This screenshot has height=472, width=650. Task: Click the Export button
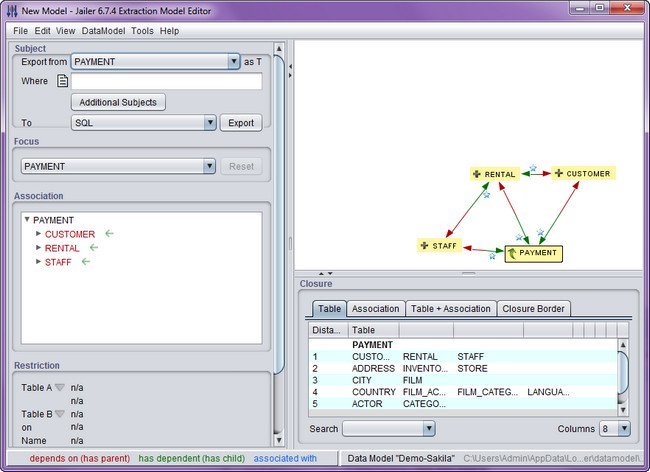point(241,123)
